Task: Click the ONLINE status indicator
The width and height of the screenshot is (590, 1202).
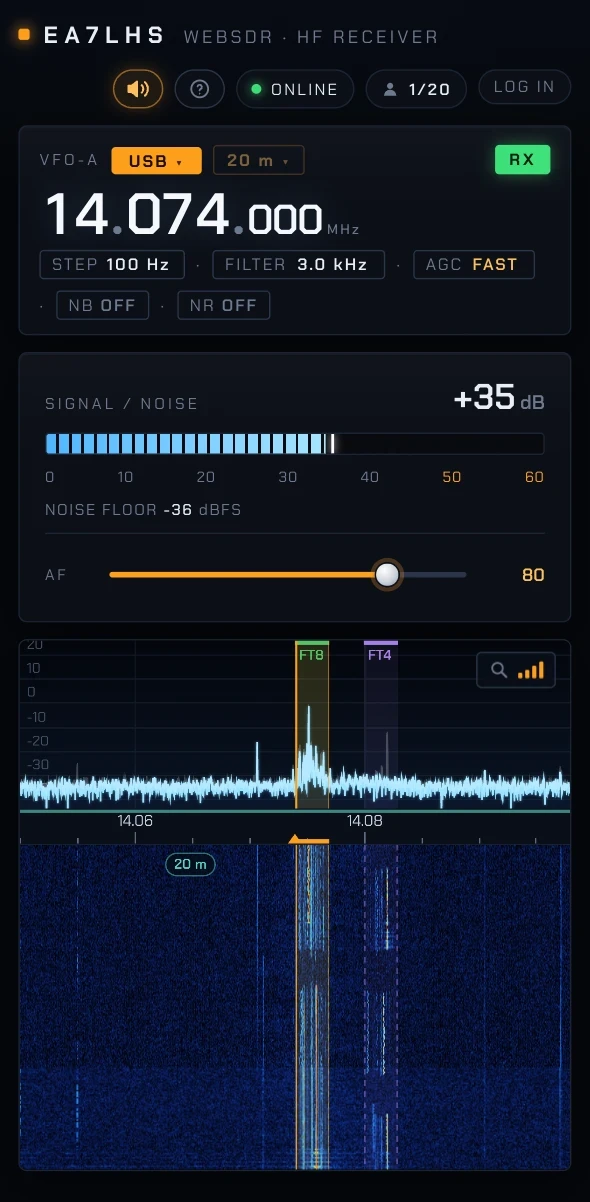Action: tap(295, 89)
